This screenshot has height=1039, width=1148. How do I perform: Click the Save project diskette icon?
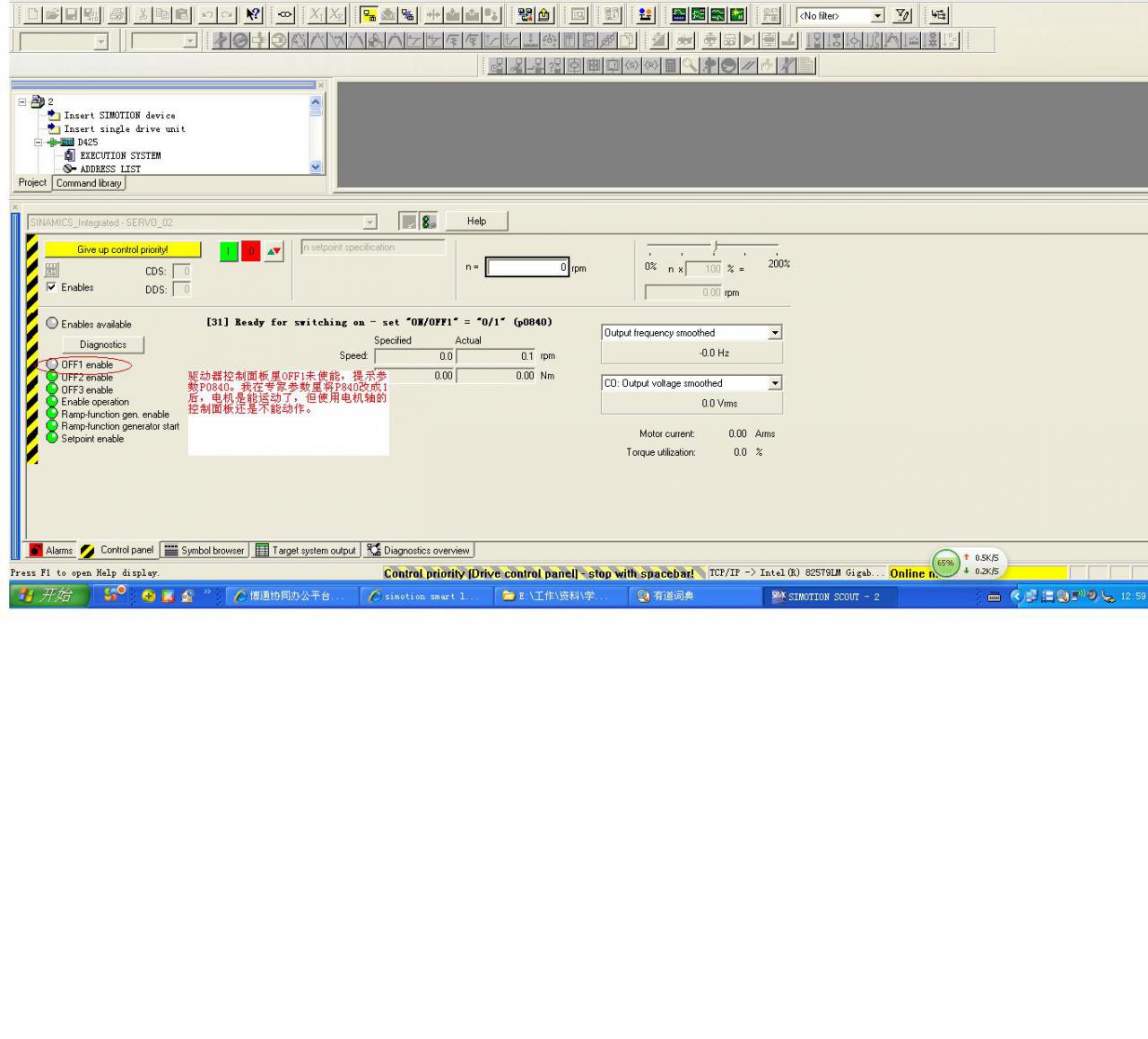71,14
